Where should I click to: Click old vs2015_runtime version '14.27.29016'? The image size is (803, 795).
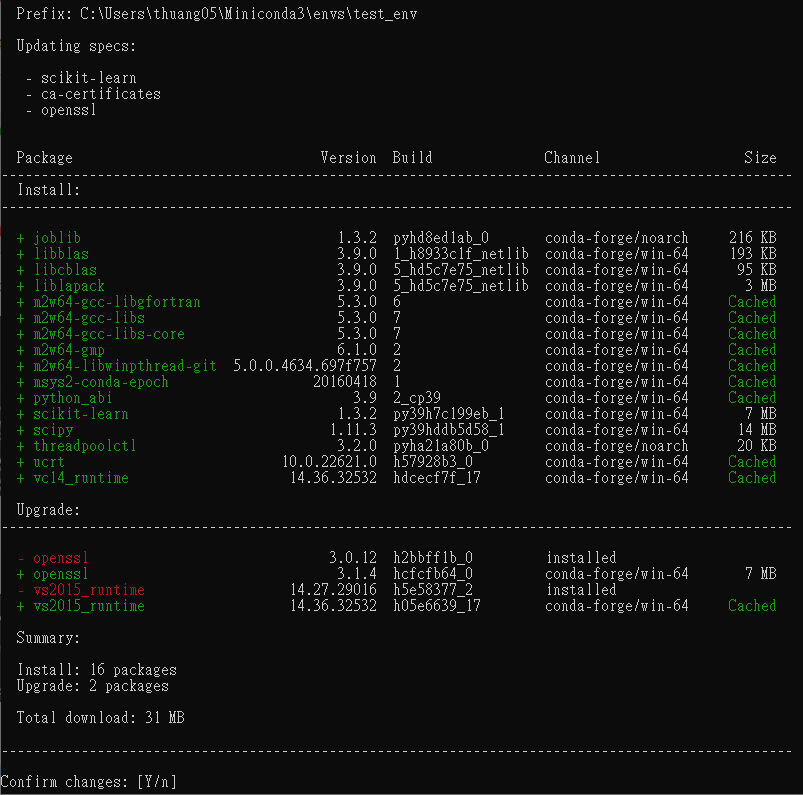pyautogui.click(x=333, y=590)
